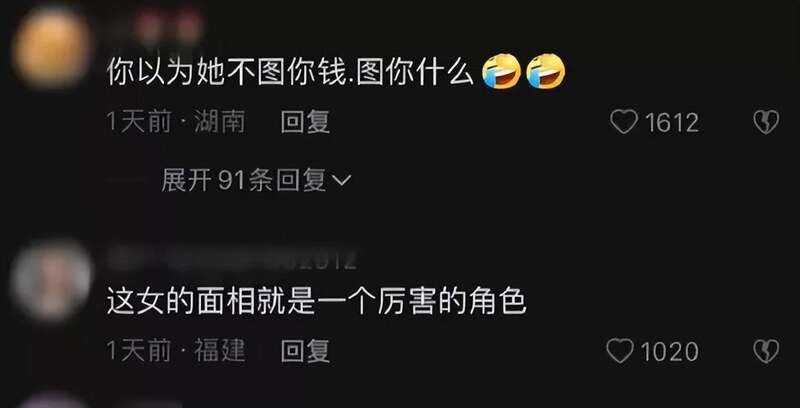
Task: Click the chevron beside 91条回复
Action: 342,180
